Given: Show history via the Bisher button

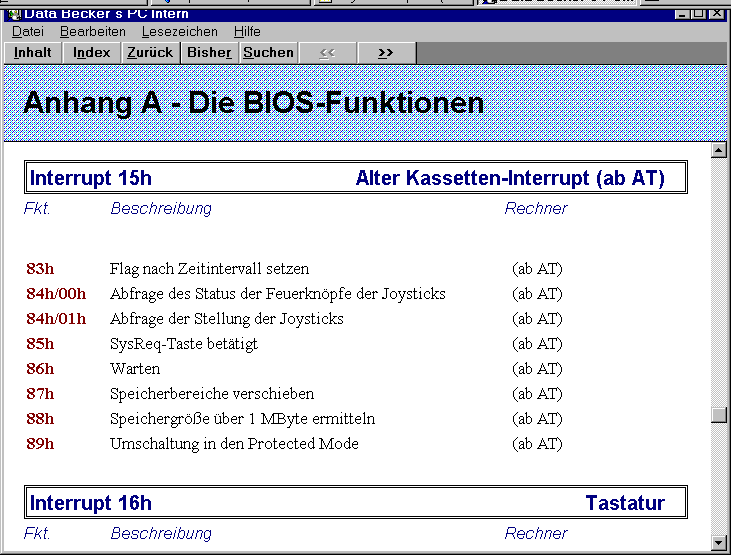Looking at the screenshot, I should pyautogui.click(x=210, y=53).
